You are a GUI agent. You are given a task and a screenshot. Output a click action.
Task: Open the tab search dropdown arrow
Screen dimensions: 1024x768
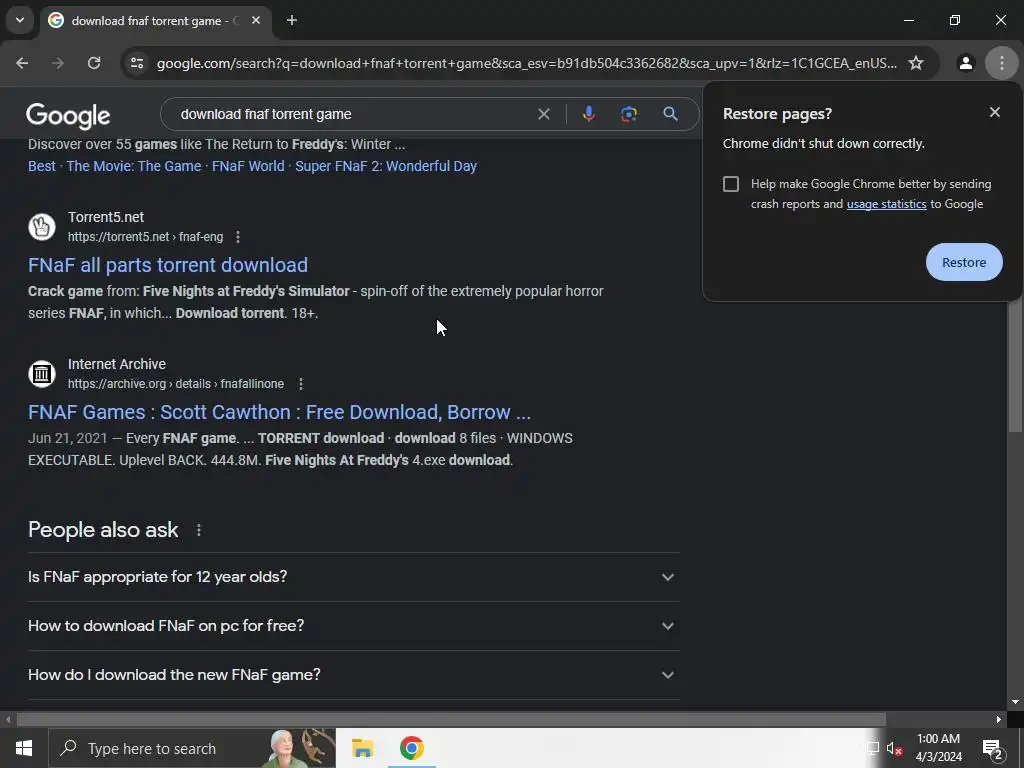point(20,20)
